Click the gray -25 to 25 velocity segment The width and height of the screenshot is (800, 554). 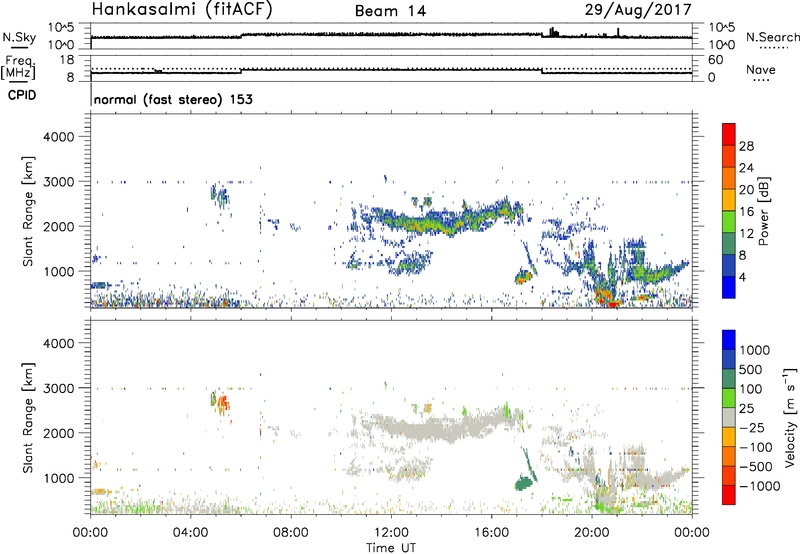pyautogui.click(x=729, y=417)
